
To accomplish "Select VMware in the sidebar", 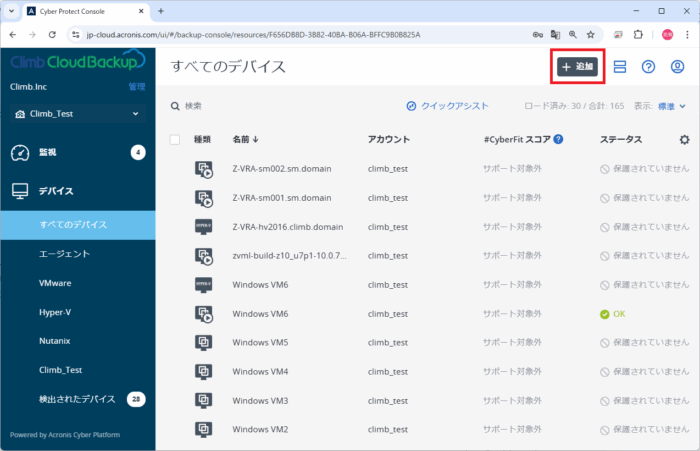I will tap(55, 283).
